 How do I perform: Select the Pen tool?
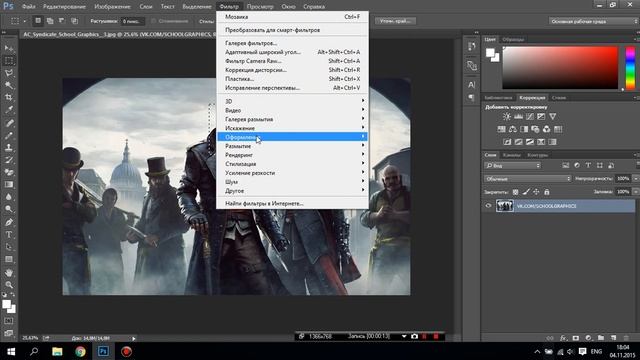pyautogui.click(x=9, y=222)
